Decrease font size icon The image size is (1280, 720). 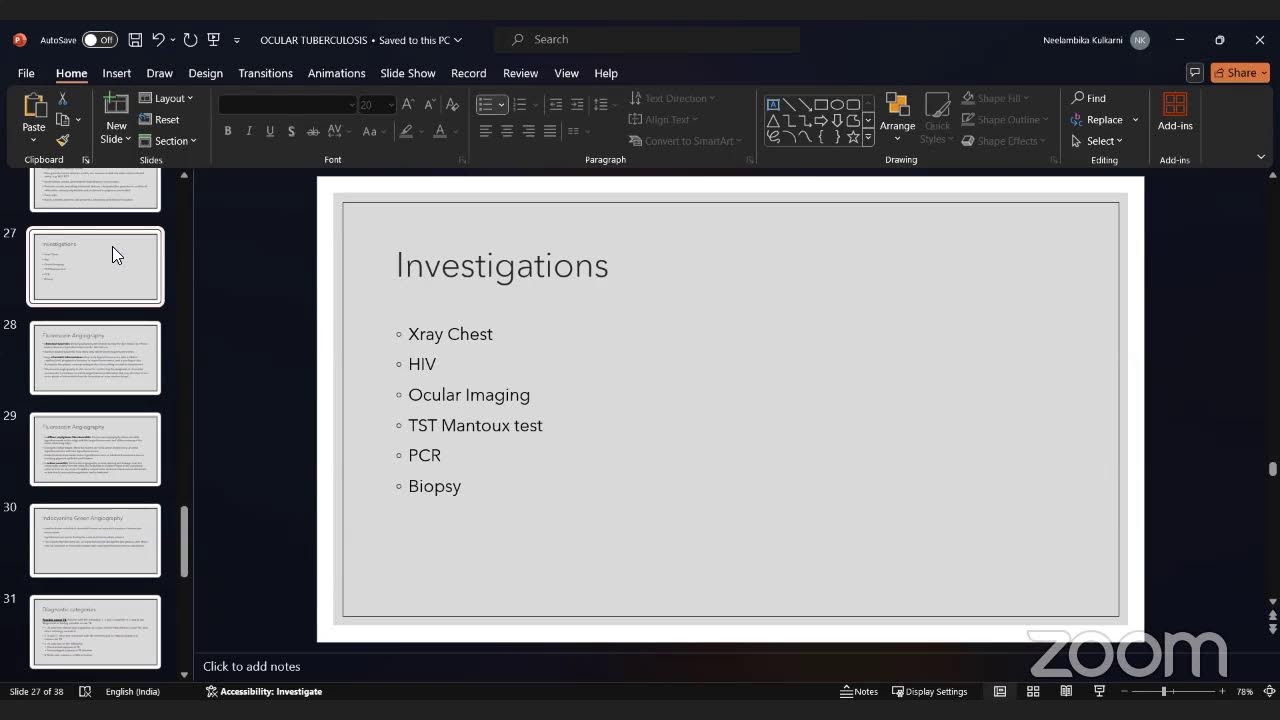[x=430, y=105]
